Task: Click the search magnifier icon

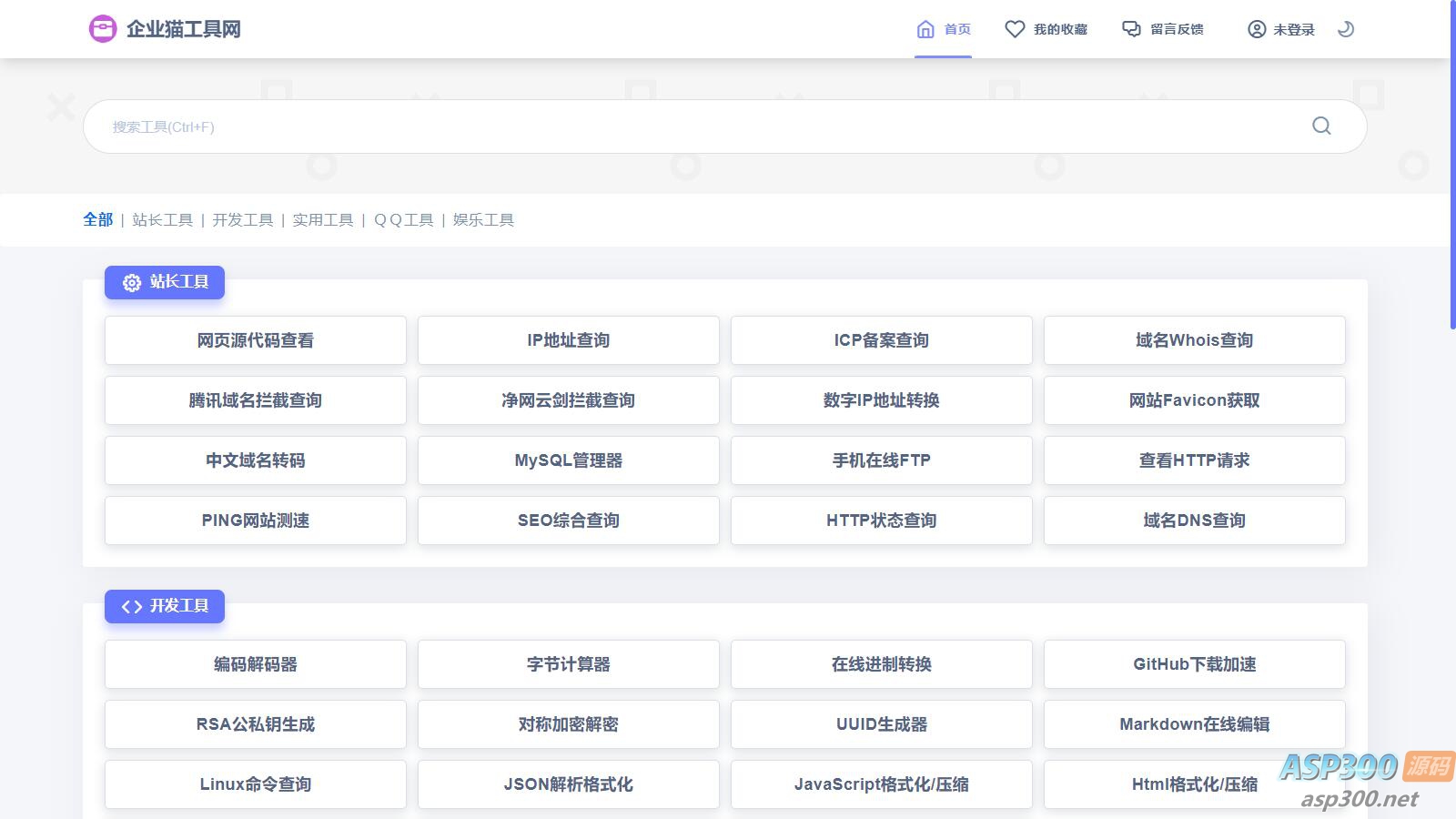Action: 1321,126
